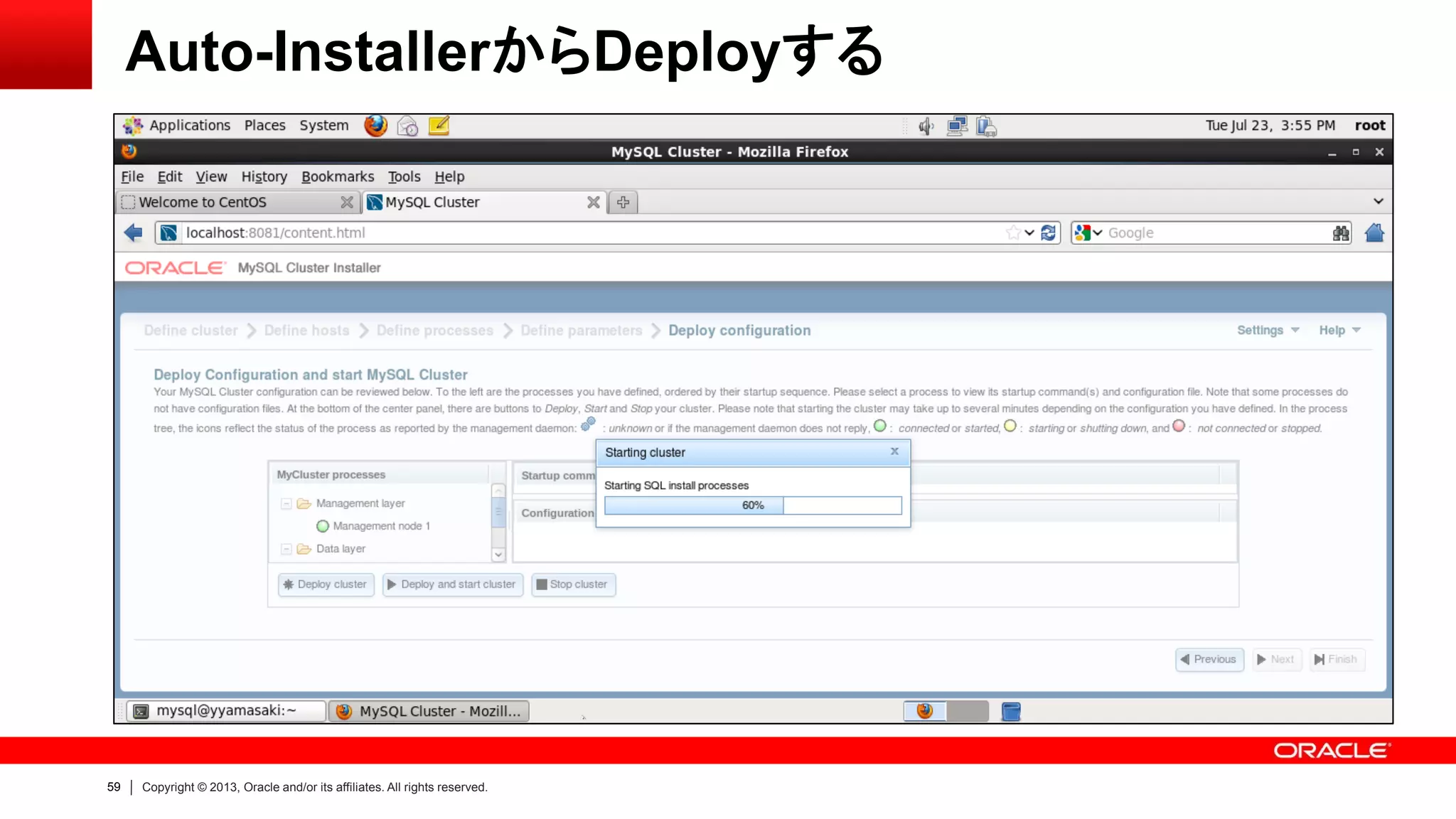Click the Google search engine icon
The height and width of the screenshot is (819, 1456).
(1082, 232)
